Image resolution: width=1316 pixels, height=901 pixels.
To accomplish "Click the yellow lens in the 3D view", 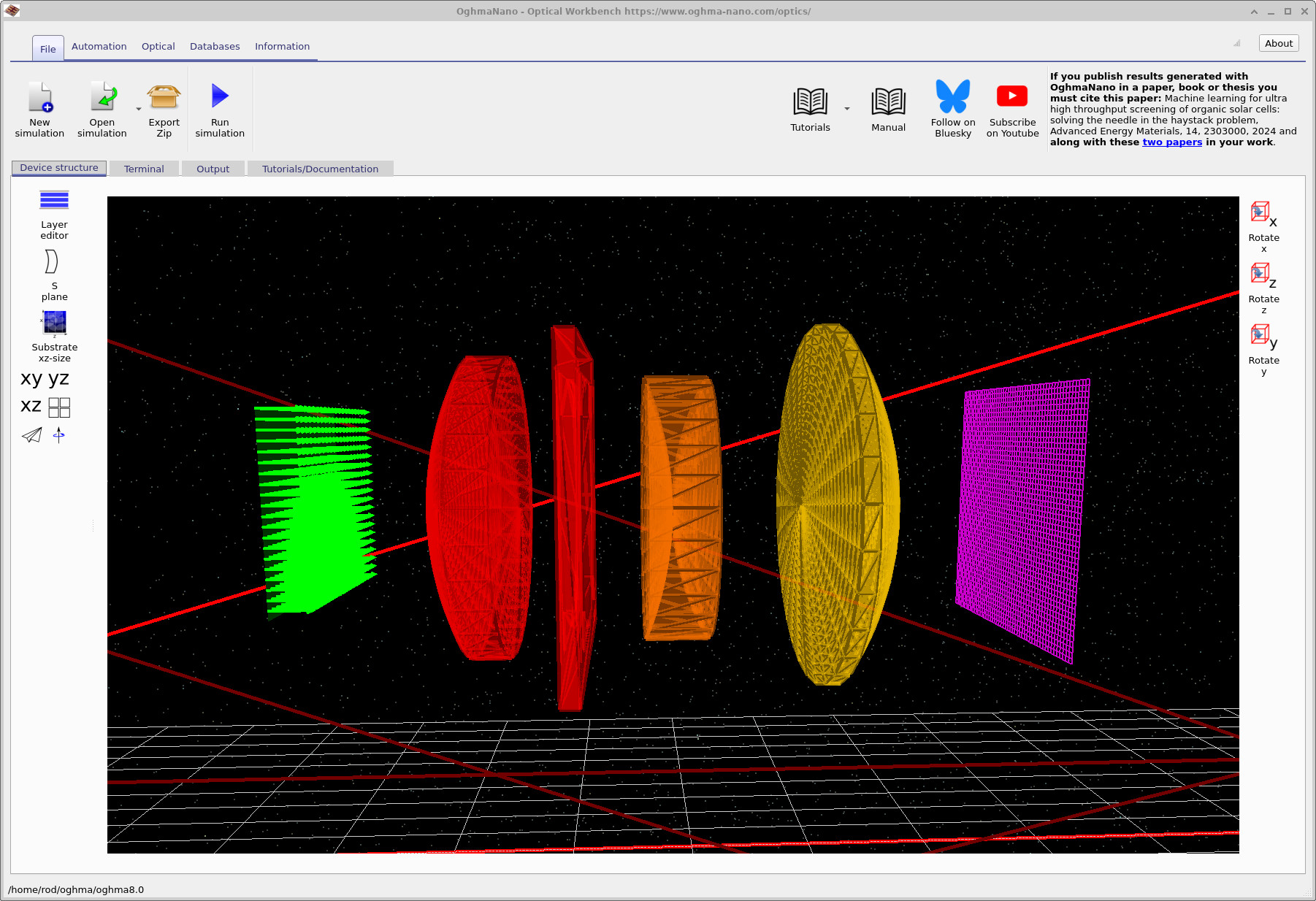I will pos(836,504).
